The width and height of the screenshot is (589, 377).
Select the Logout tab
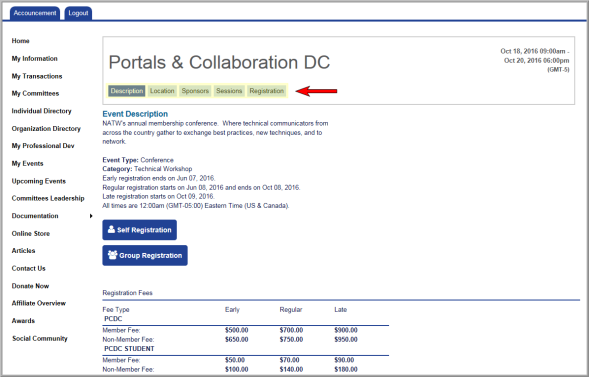pyautogui.click(x=78, y=13)
